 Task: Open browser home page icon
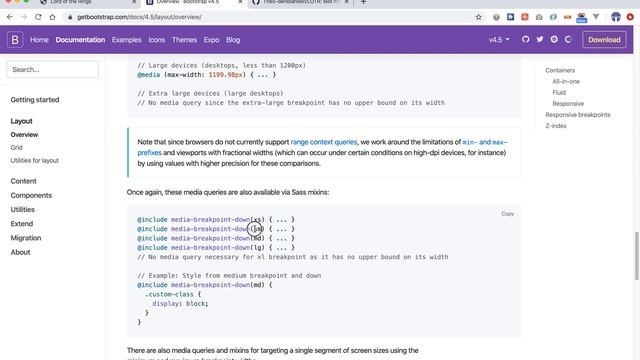tap(52, 17)
